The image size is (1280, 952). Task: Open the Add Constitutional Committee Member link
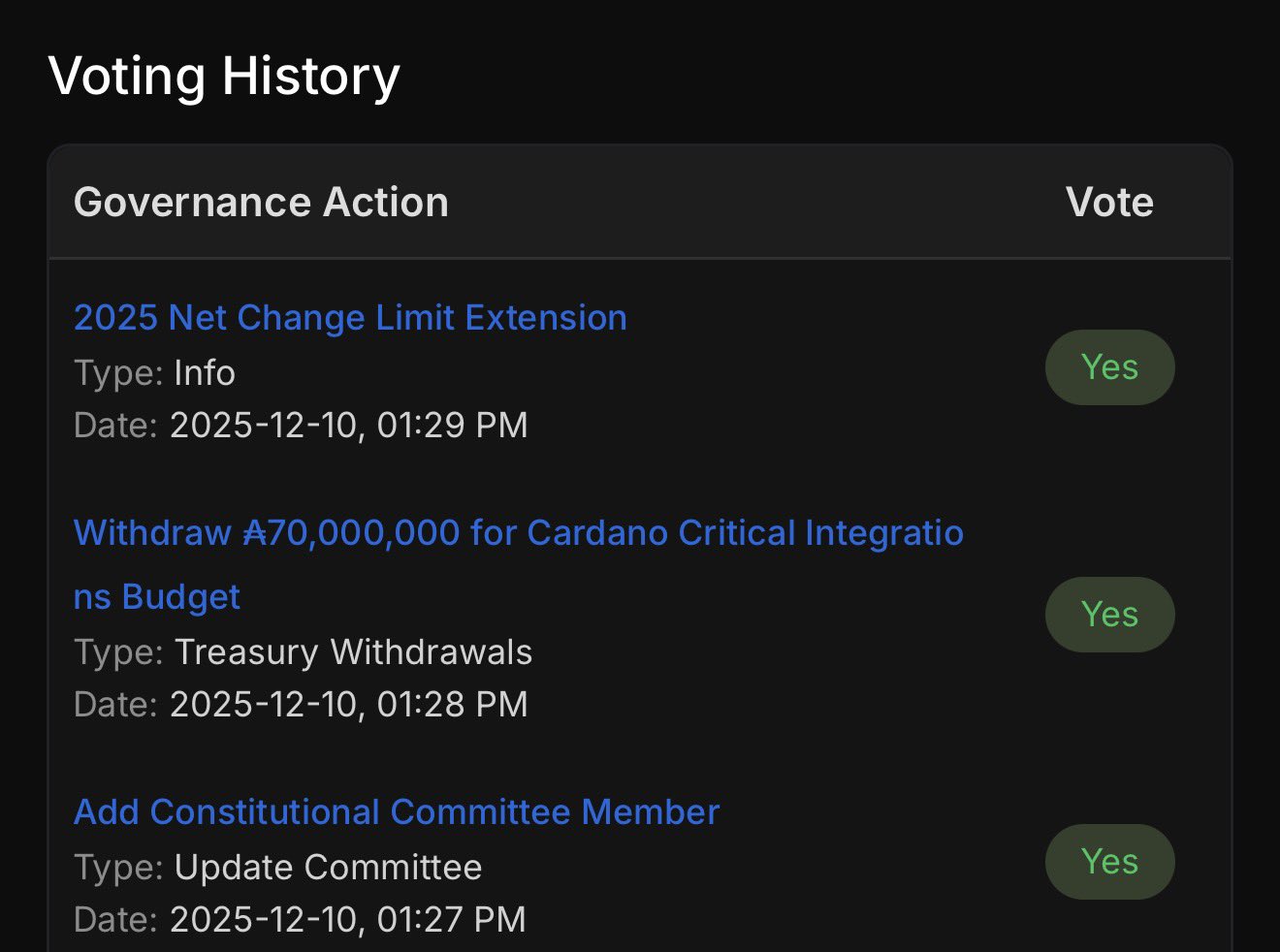(397, 812)
